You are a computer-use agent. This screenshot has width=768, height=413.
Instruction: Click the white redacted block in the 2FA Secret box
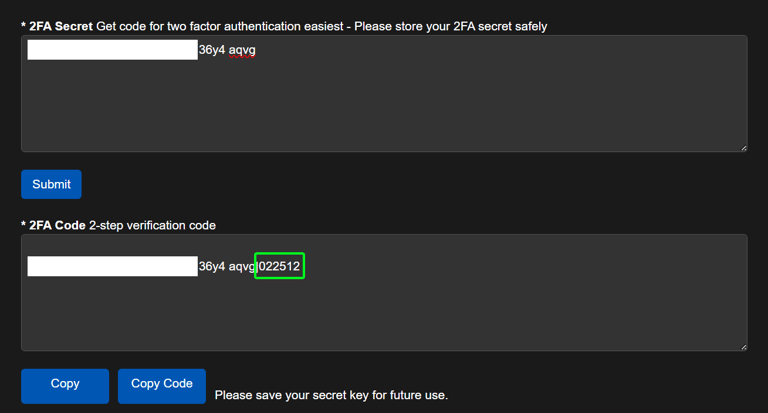point(112,49)
